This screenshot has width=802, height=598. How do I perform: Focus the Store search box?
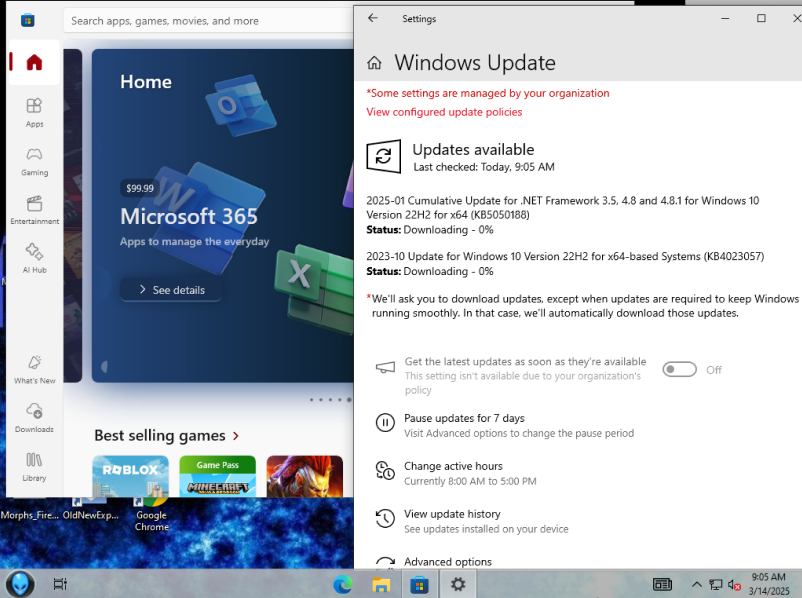209,21
